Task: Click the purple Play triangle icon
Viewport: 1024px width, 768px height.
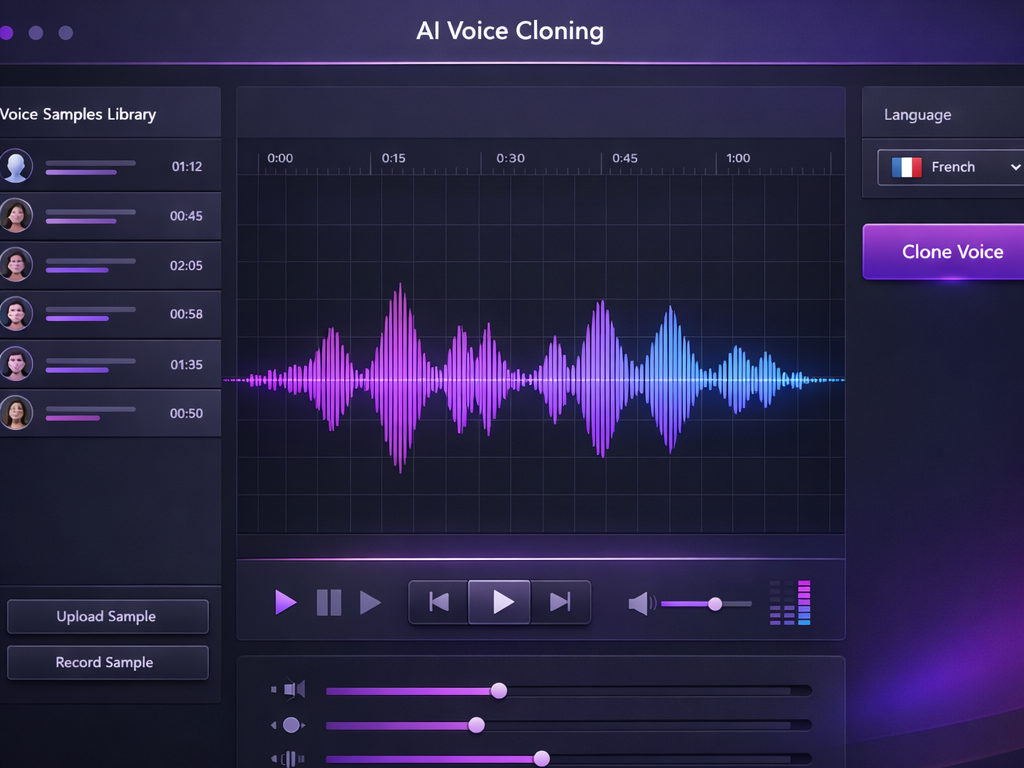Action: 286,602
